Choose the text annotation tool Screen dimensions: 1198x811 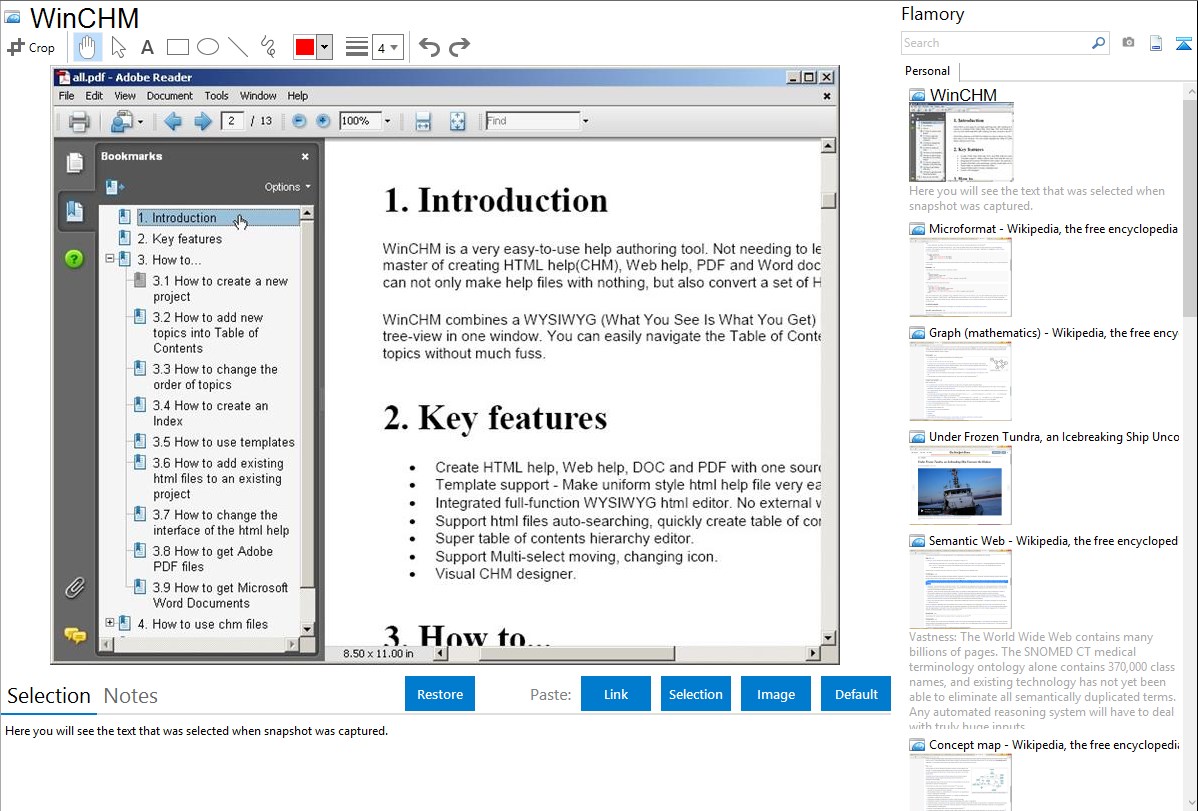coord(147,47)
